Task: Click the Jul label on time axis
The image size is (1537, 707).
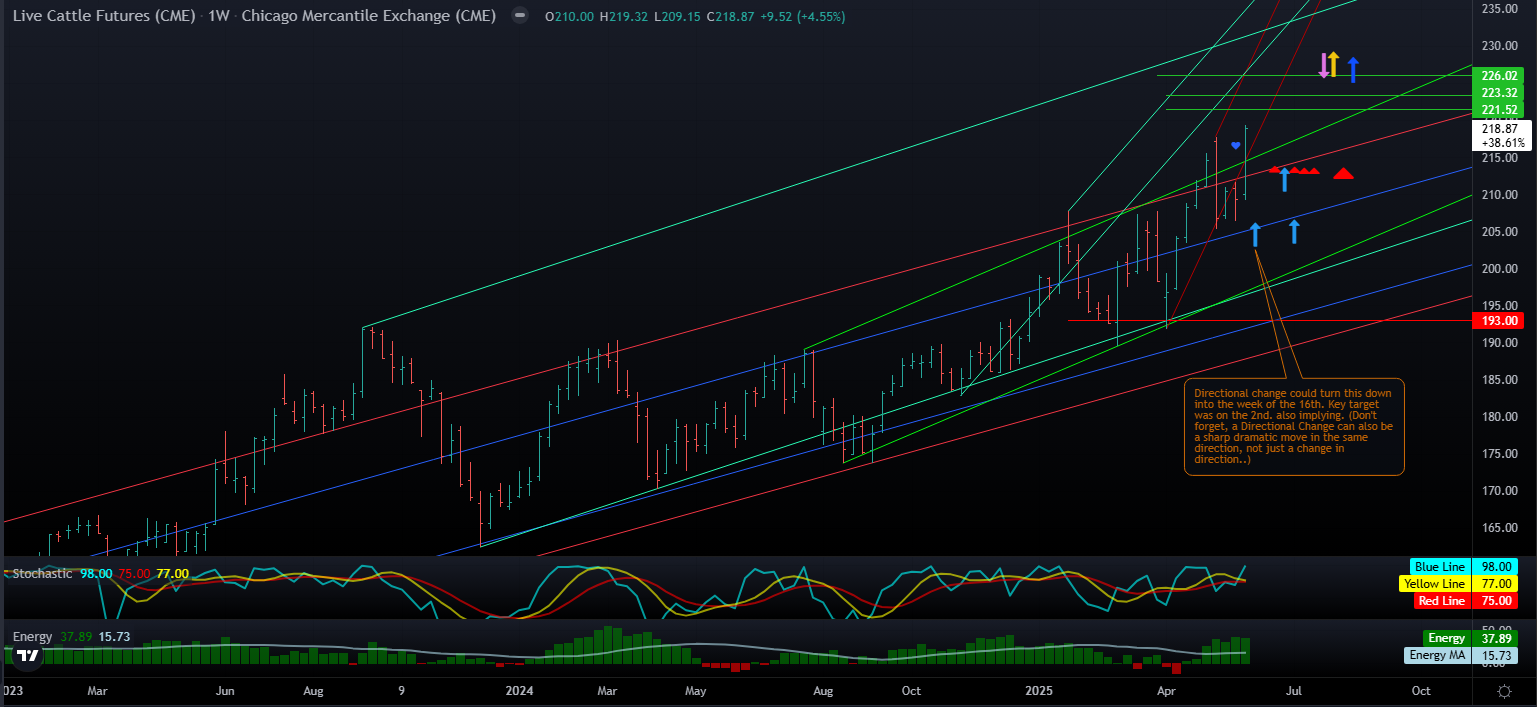Action: [x=1294, y=691]
